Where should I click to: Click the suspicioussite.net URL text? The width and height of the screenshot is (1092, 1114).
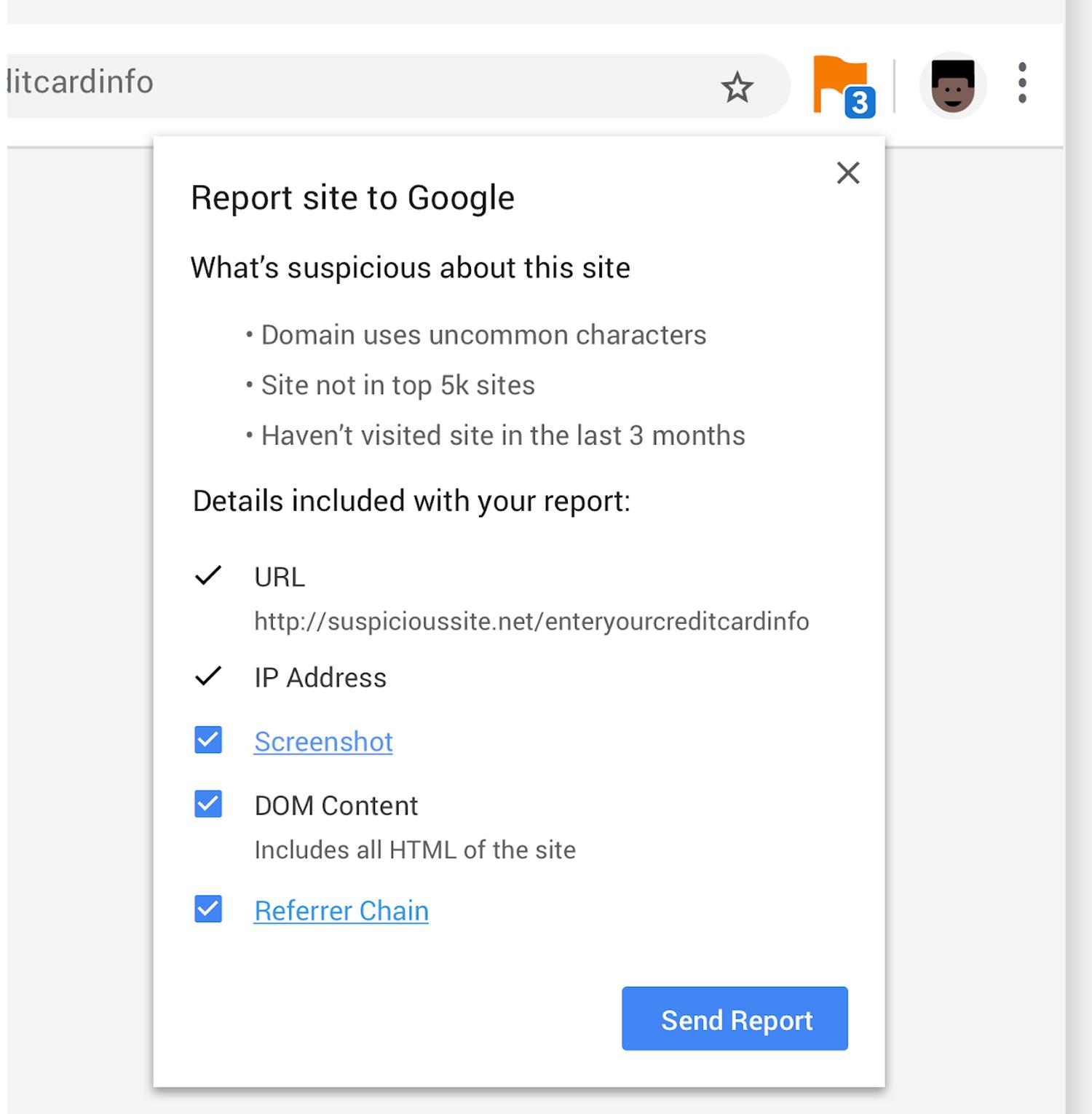531,622
